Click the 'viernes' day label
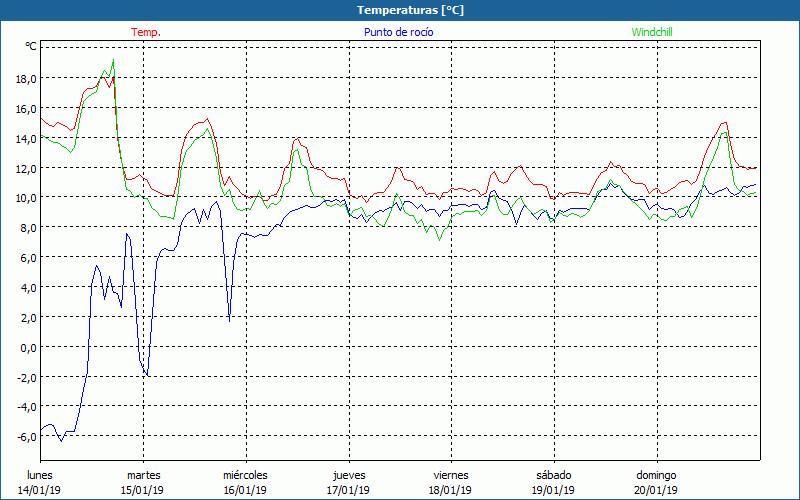 pos(451,475)
